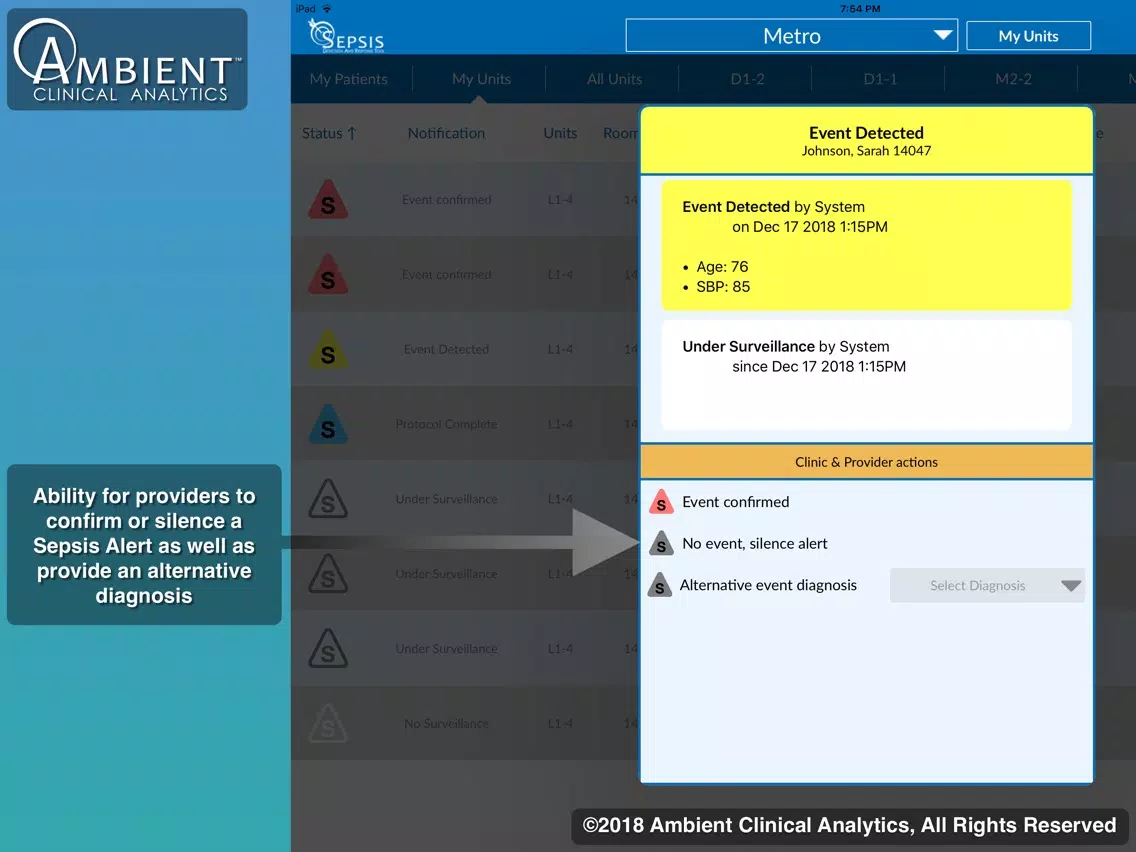Switch to the All Units tab
The height and width of the screenshot is (852, 1136).
pyautogui.click(x=614, y=79)
